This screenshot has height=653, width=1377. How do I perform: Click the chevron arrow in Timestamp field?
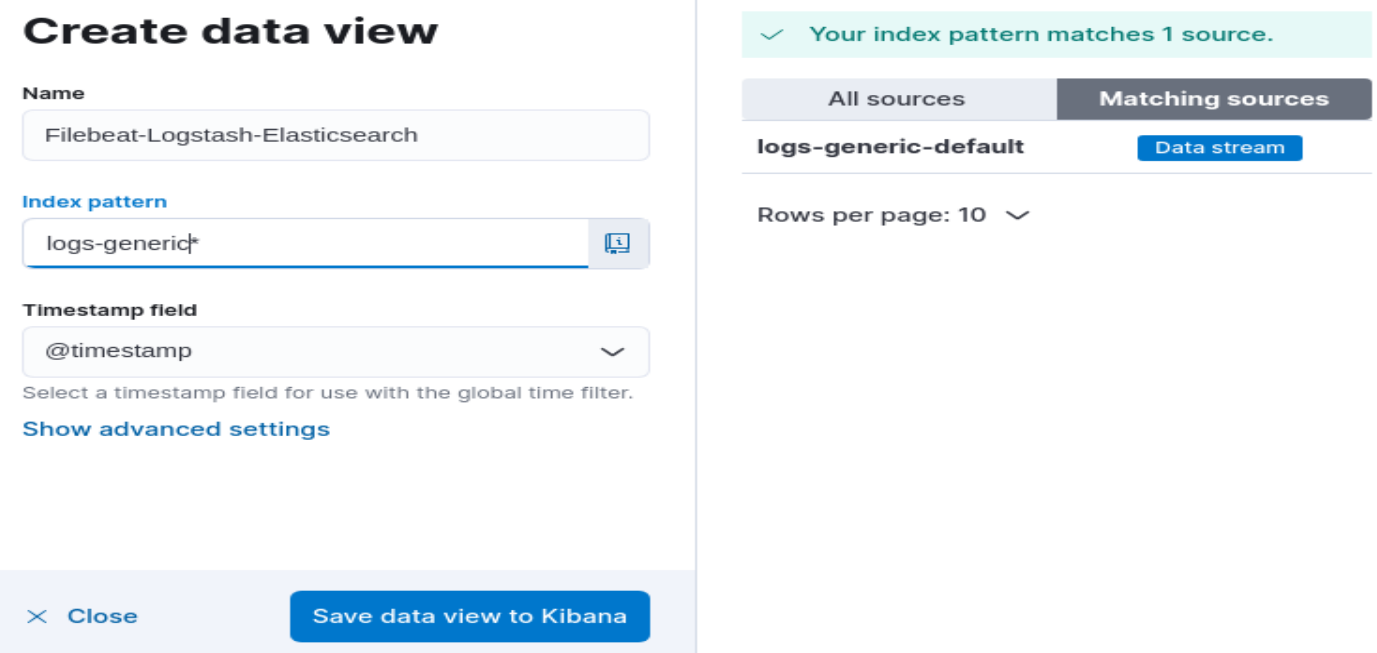[611, 352]
